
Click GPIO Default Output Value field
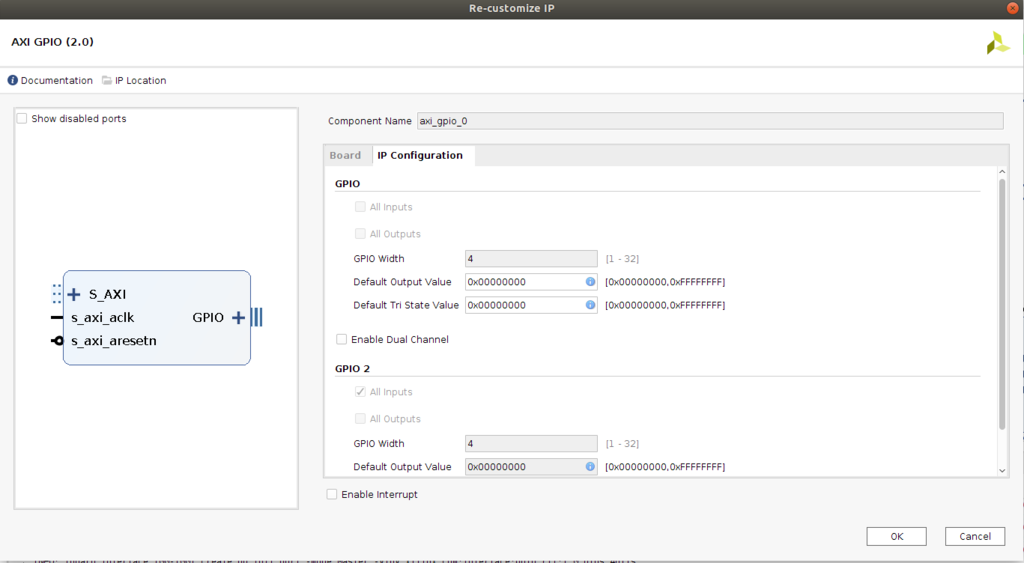coord(531,282)
